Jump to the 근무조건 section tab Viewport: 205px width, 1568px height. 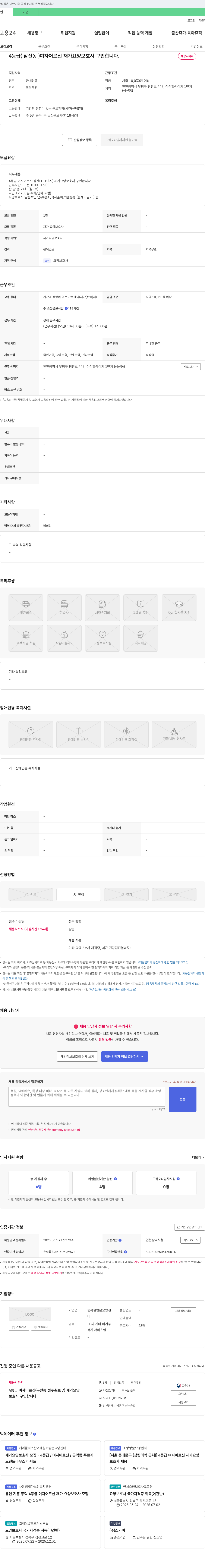point(44,46)
